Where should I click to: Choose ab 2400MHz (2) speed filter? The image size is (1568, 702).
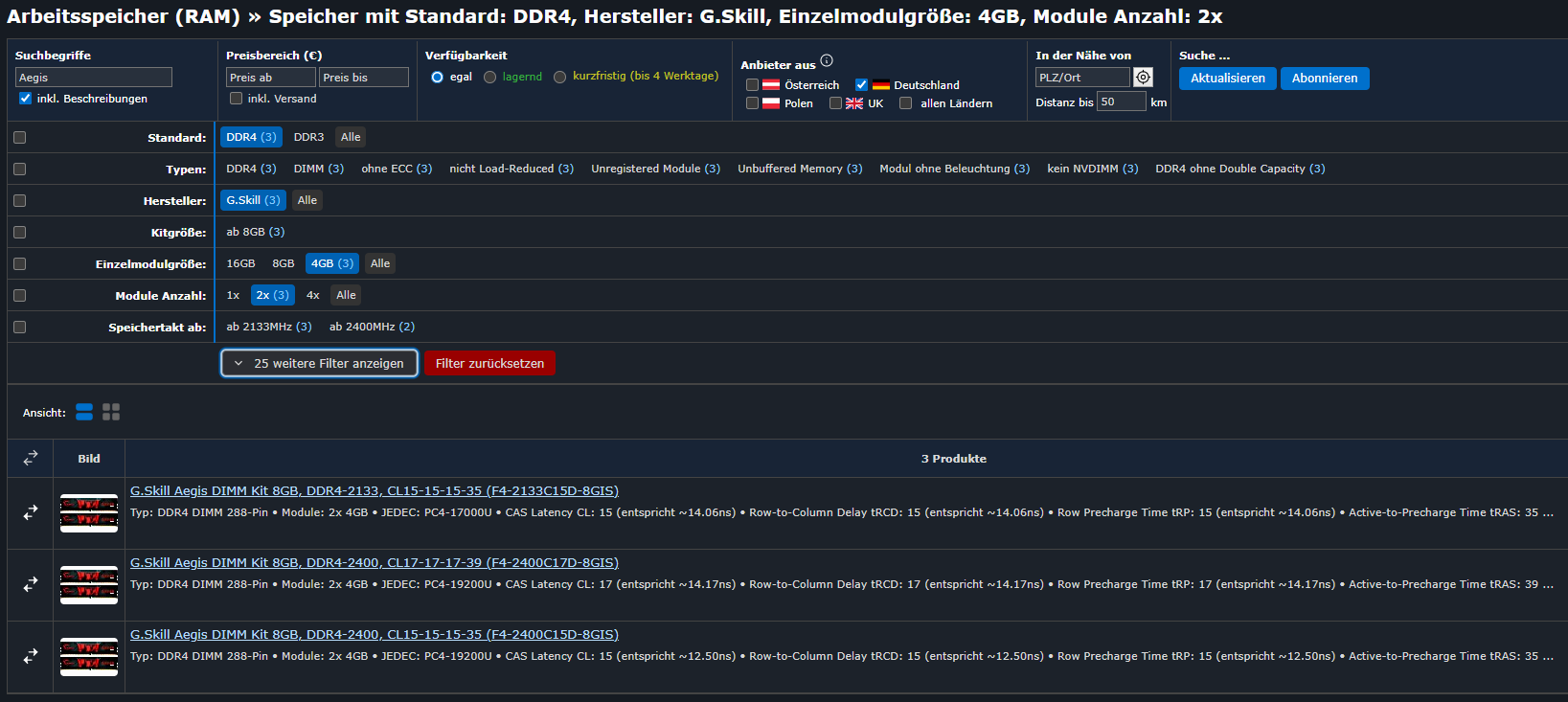coord(372,327)
